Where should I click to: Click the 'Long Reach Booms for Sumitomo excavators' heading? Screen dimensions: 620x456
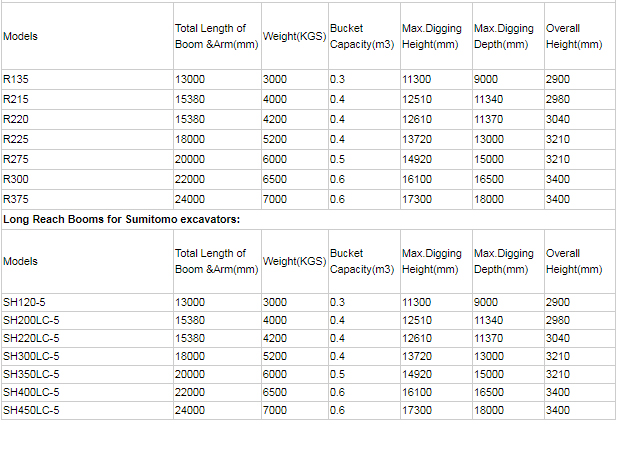click(121, 219)
